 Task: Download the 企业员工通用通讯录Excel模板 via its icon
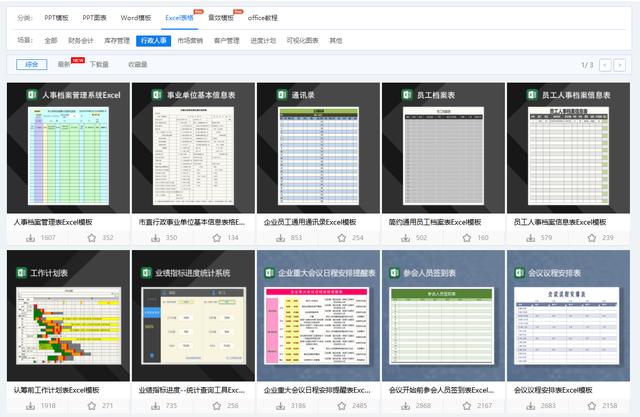[280, 238]
